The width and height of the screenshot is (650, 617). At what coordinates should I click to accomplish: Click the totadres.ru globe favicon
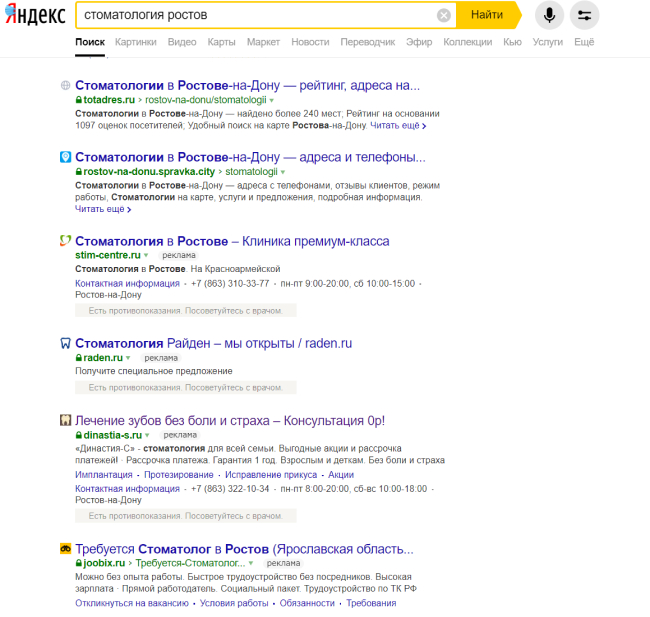(65, 85)
